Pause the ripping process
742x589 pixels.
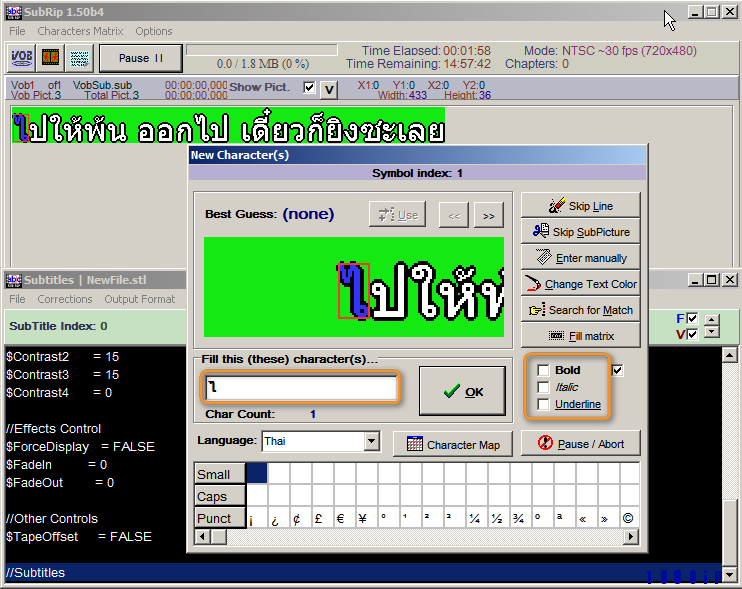tap(141, 58)
